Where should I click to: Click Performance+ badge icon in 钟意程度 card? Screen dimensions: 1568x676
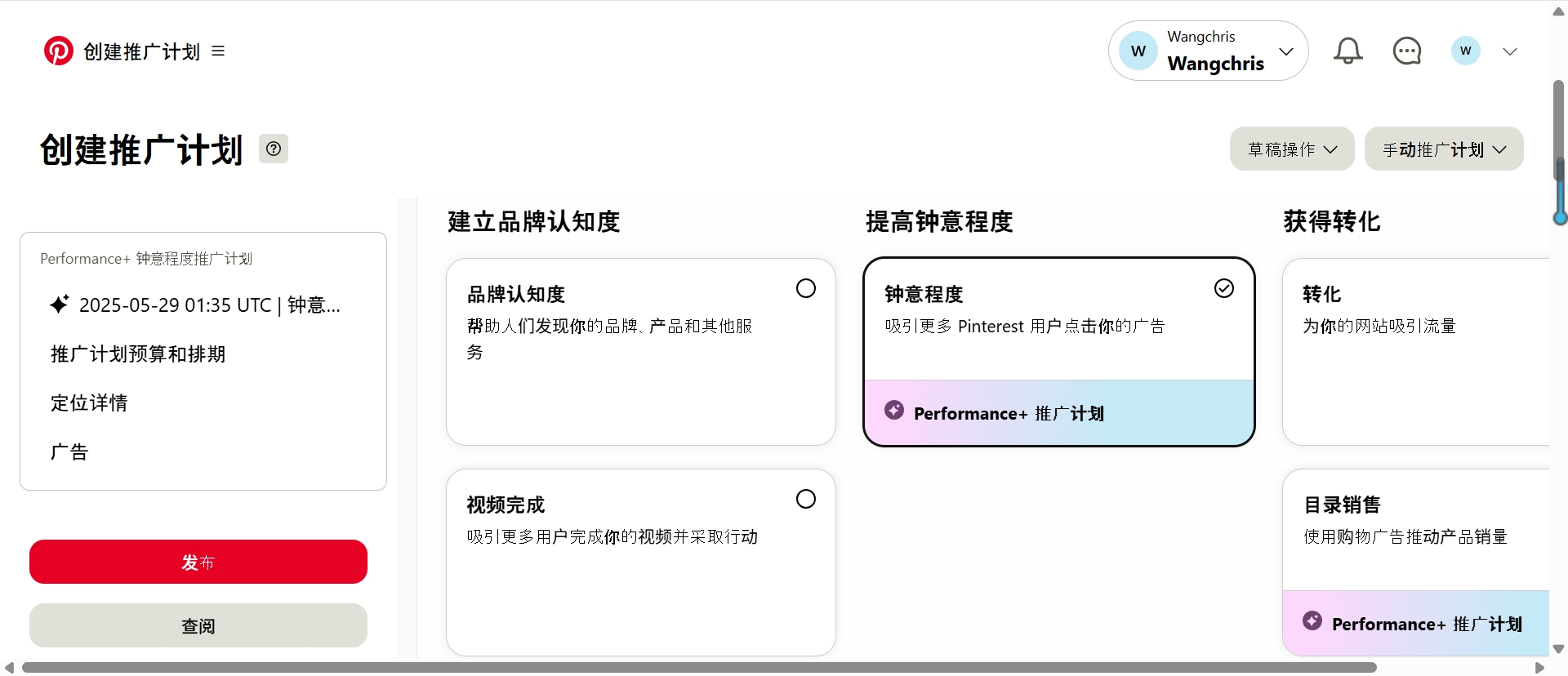[894, 411]
